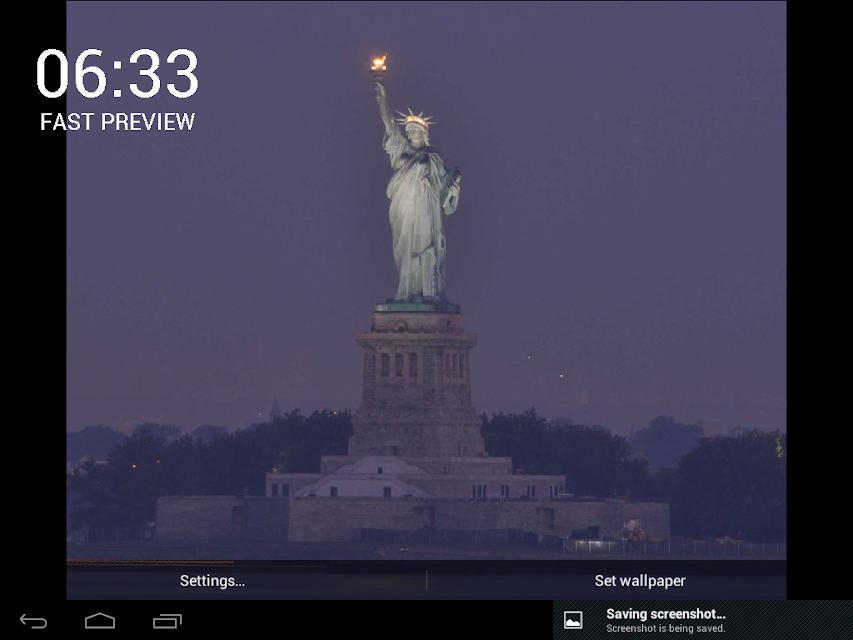Open the live wallpaper Settings...
853x640 pixels.
click(x=213, y=581)
